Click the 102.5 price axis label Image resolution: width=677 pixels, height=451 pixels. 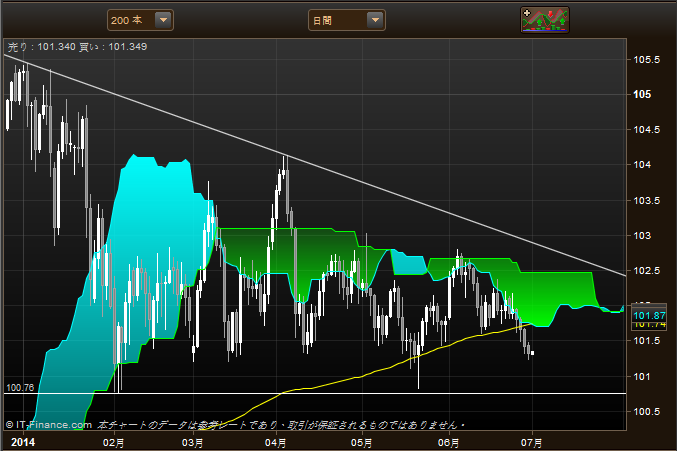click(646, 271)
